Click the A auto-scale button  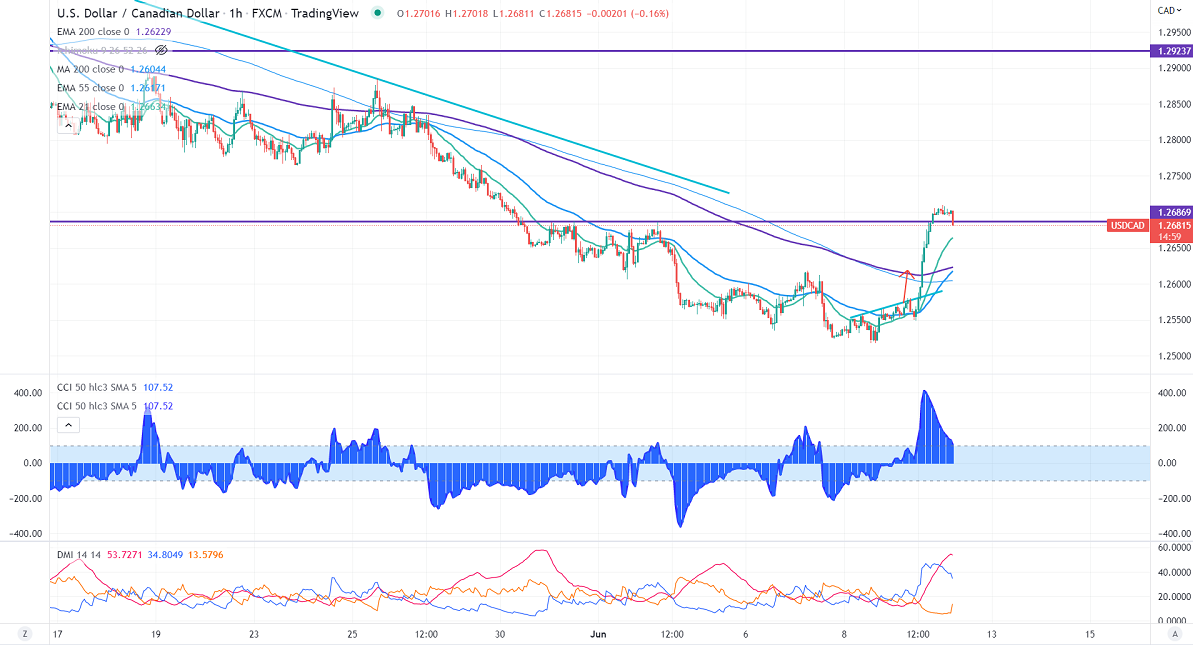[x=1175, y=634]
